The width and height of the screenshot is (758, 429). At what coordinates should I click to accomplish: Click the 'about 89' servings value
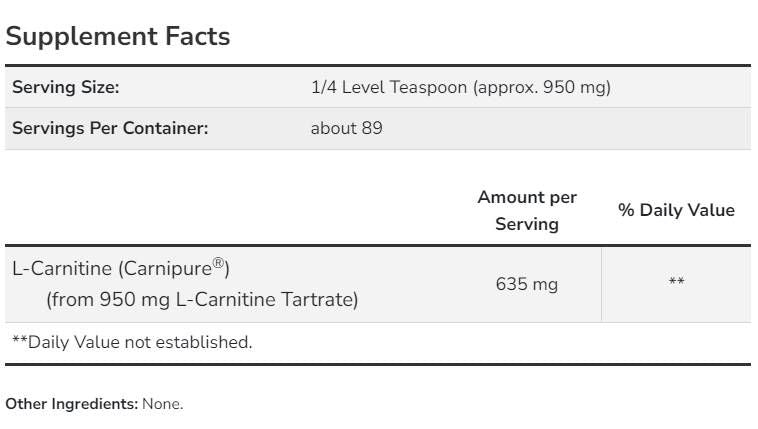[346, 128]
